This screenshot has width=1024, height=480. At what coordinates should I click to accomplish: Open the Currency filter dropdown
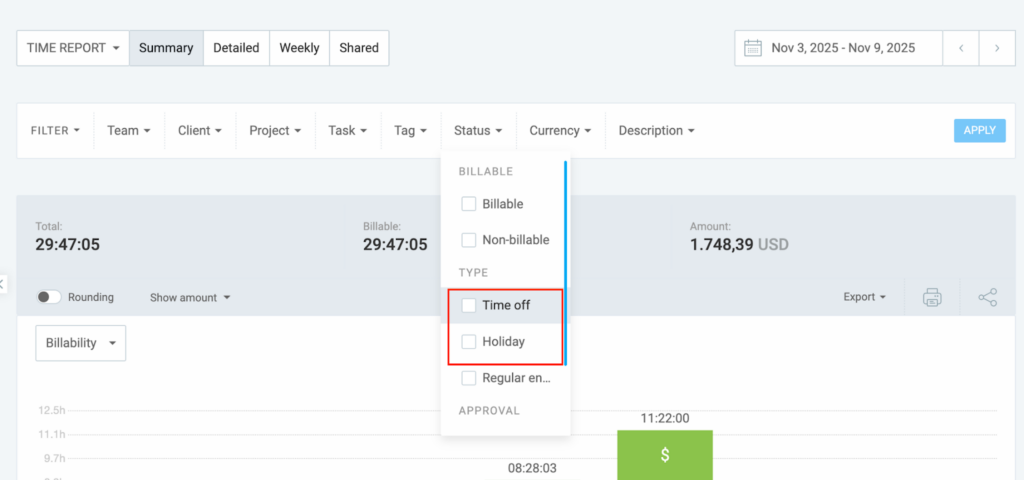(x=560, y=131)
